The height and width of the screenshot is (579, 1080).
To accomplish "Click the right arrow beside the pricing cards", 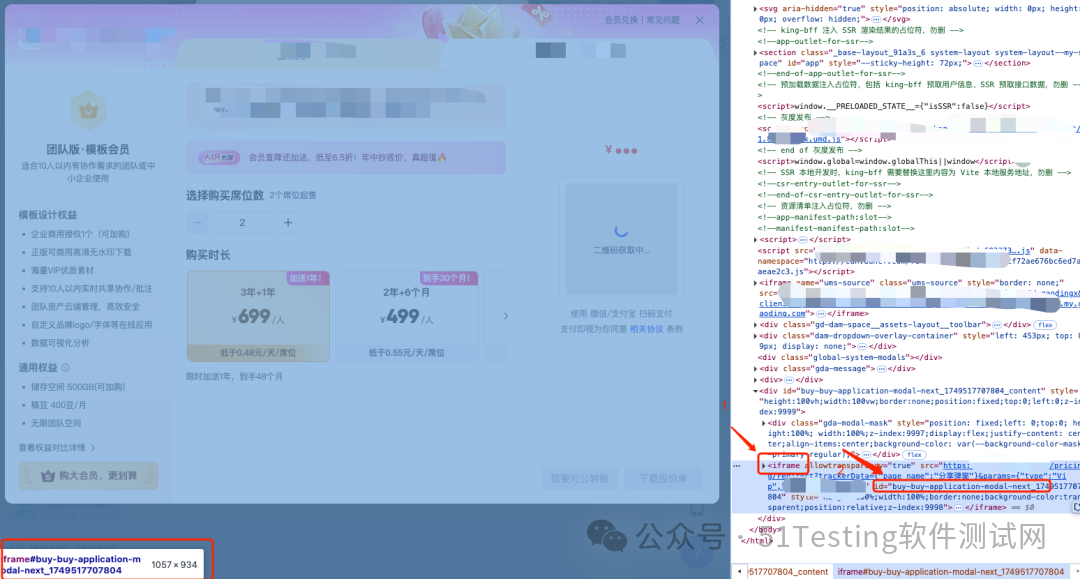I will 505,315.
